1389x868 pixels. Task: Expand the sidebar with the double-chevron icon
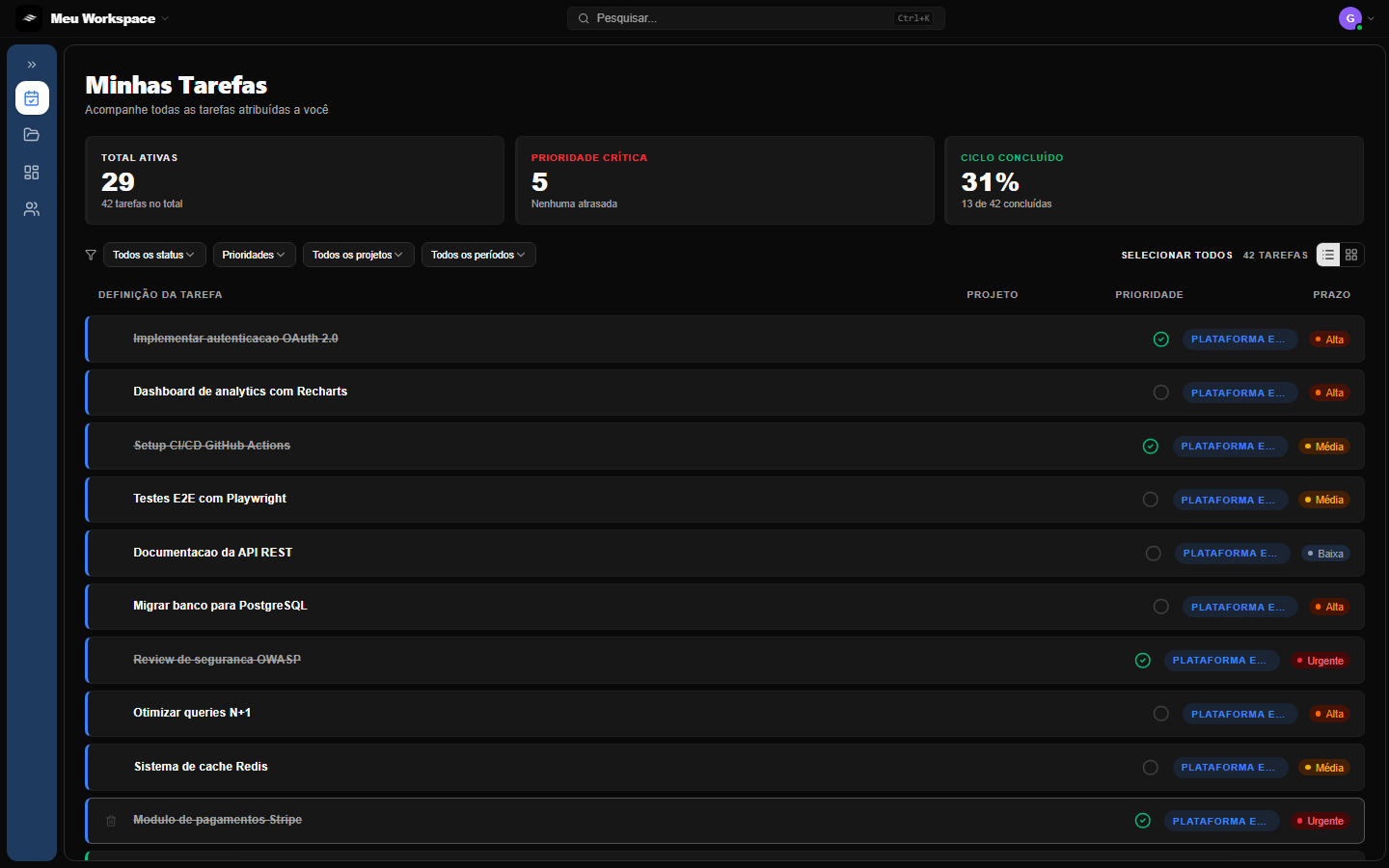click(32, 65)
